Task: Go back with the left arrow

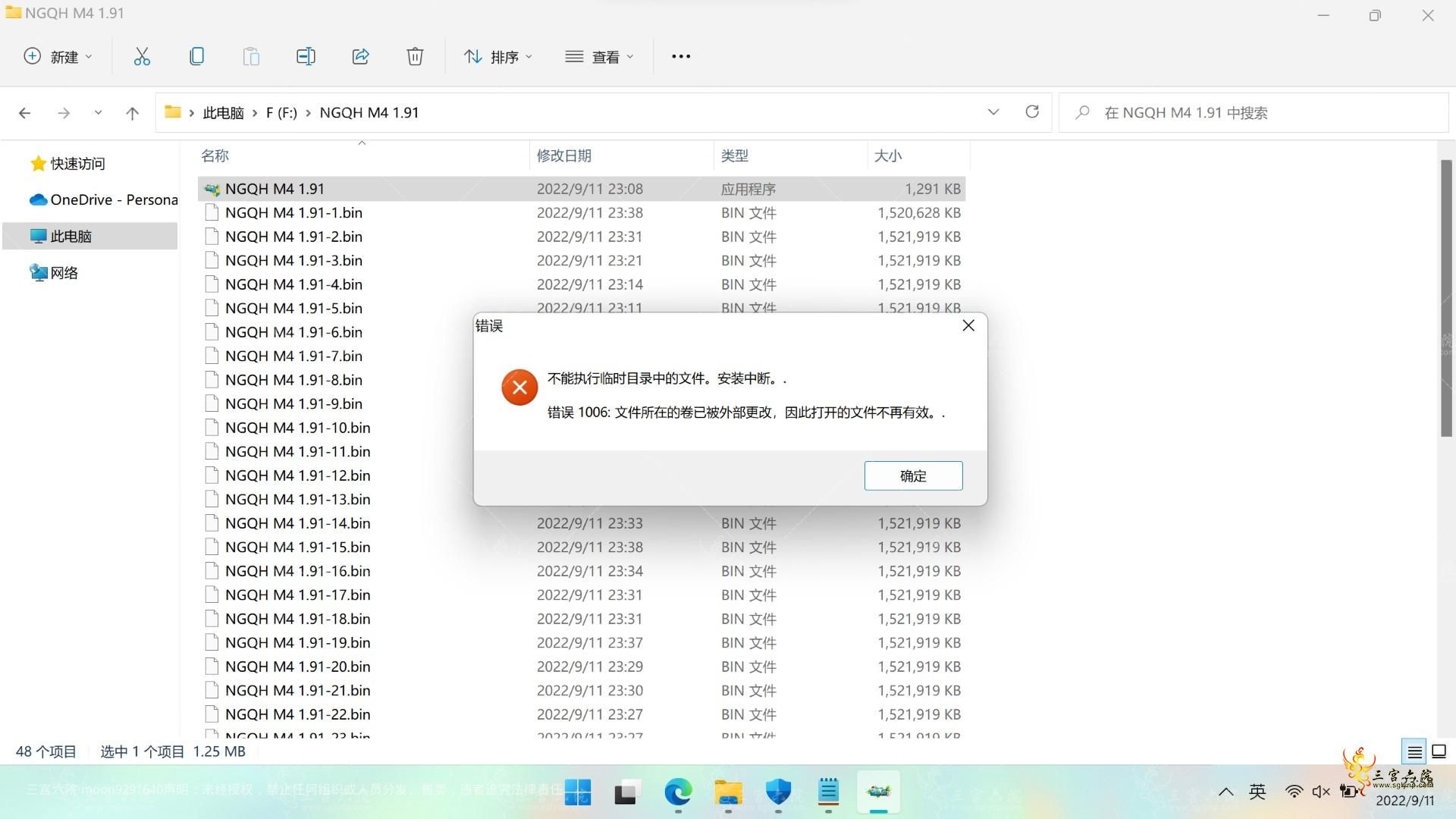Action: [24, 113]
